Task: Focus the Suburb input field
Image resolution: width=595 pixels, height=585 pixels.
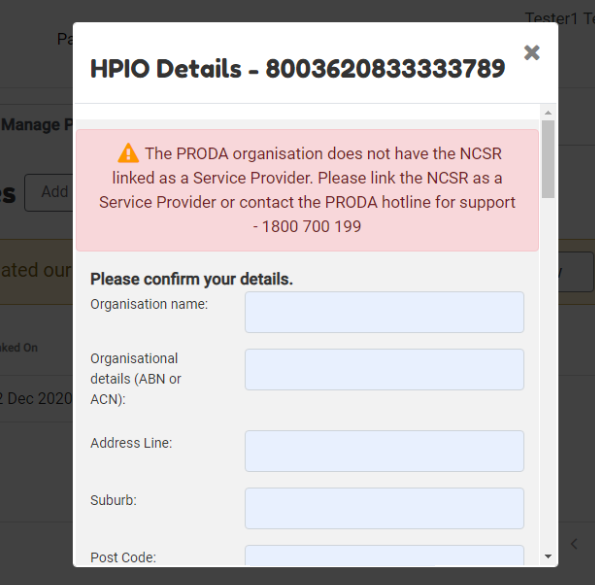Action: coord(384,508)
